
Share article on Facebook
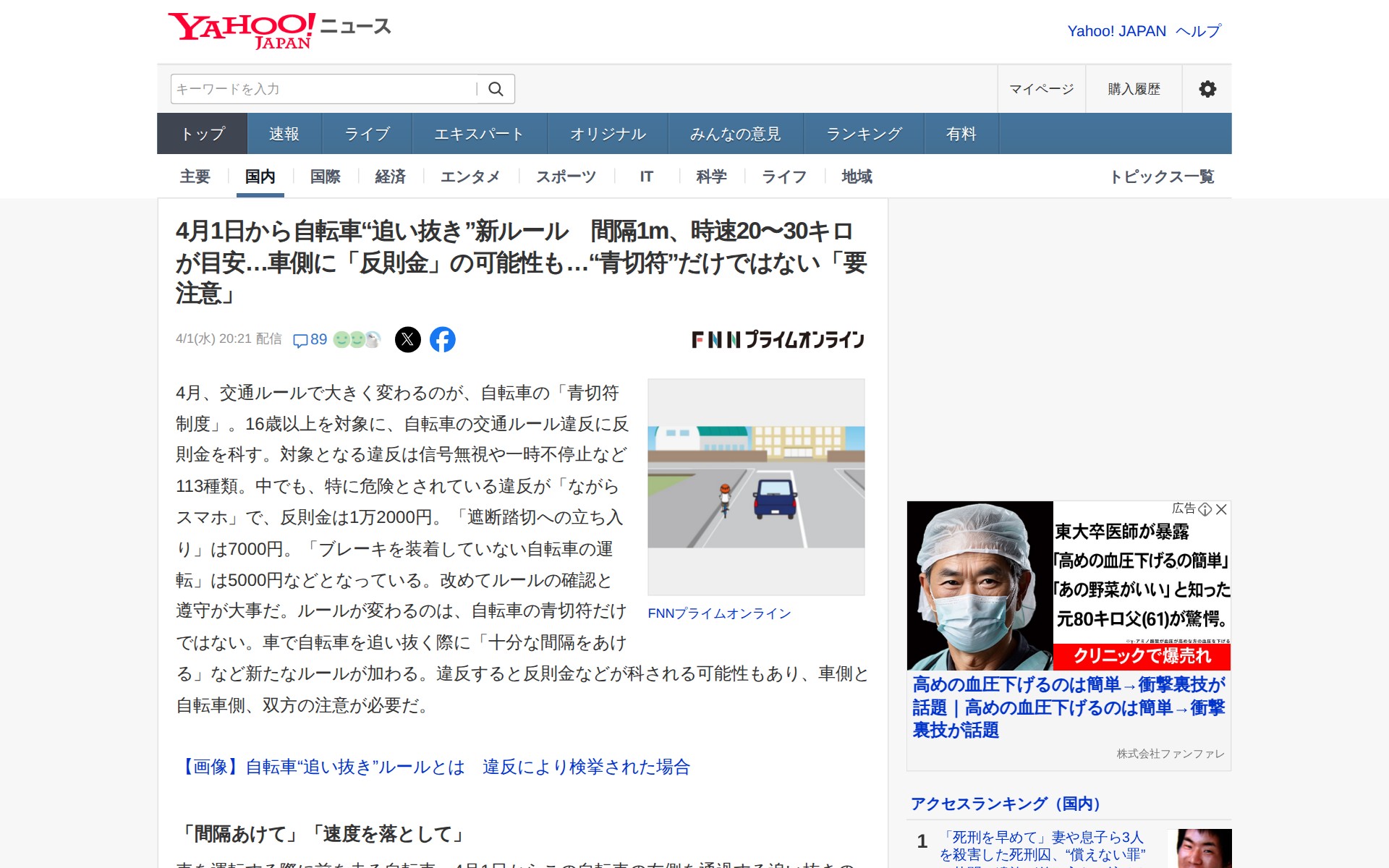pyautogui.click(x=442, y=339)
